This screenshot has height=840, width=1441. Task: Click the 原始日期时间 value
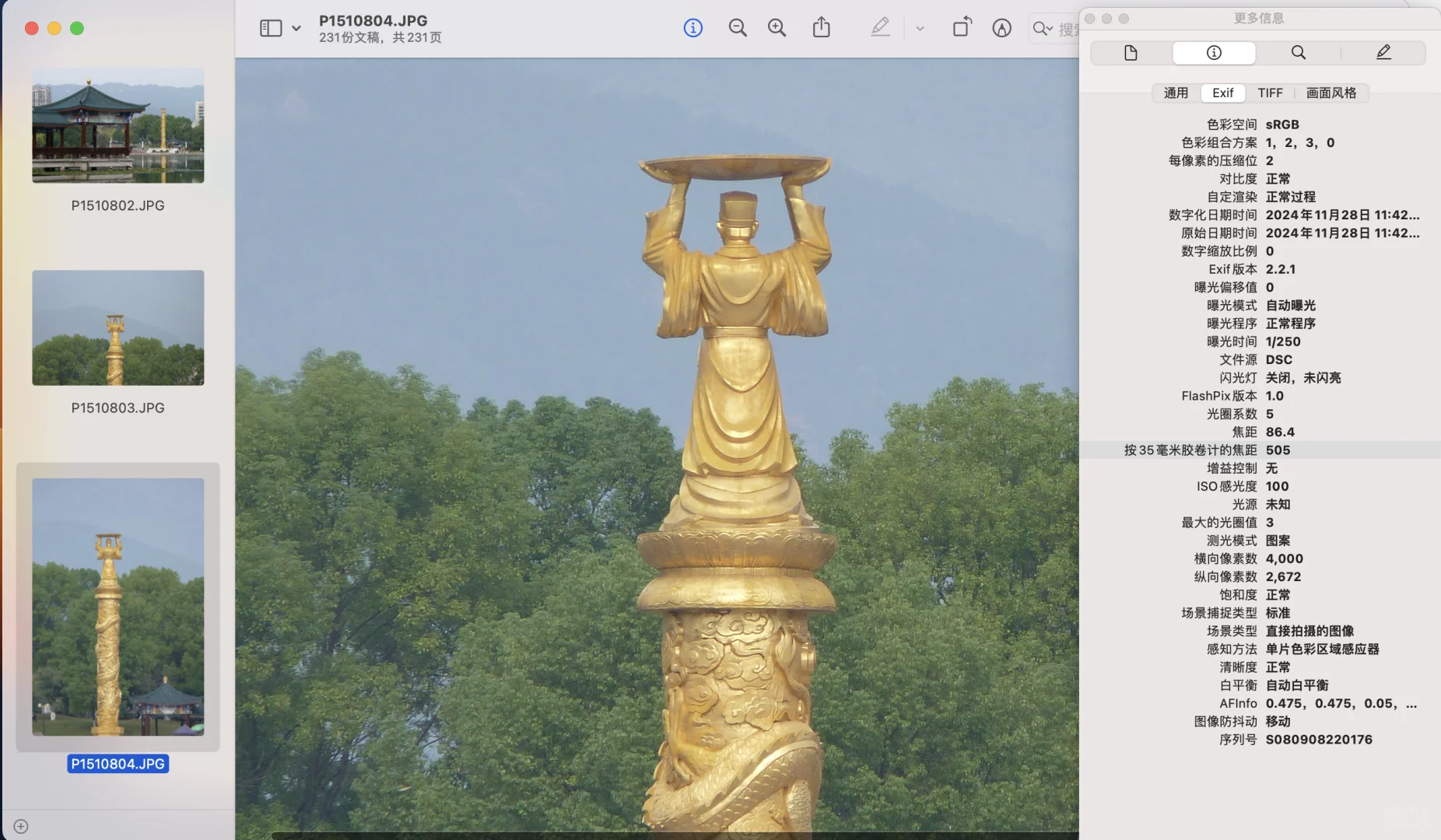coord(1342,233)
